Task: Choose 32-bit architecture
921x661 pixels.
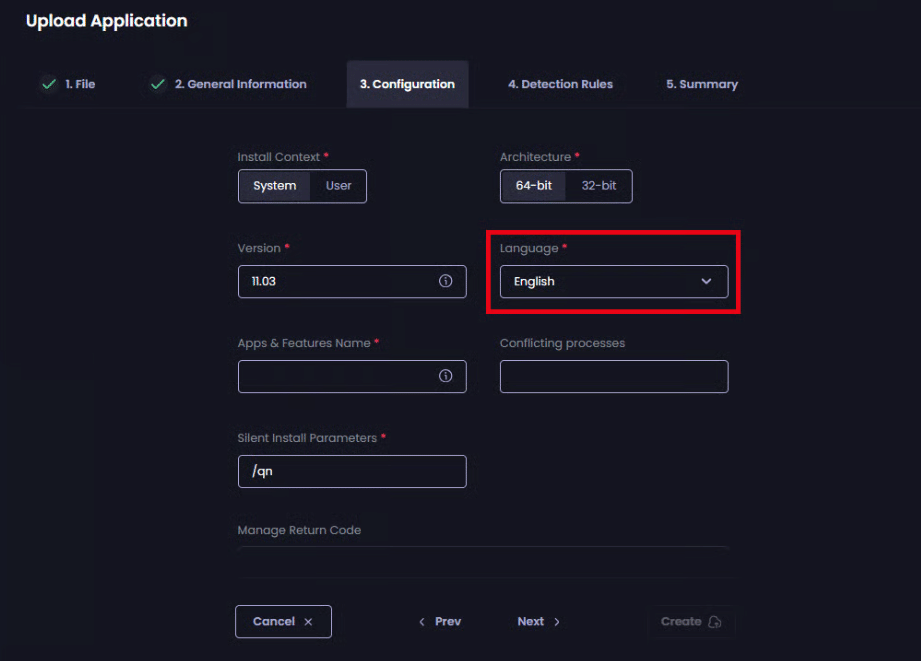Action: 598,186
